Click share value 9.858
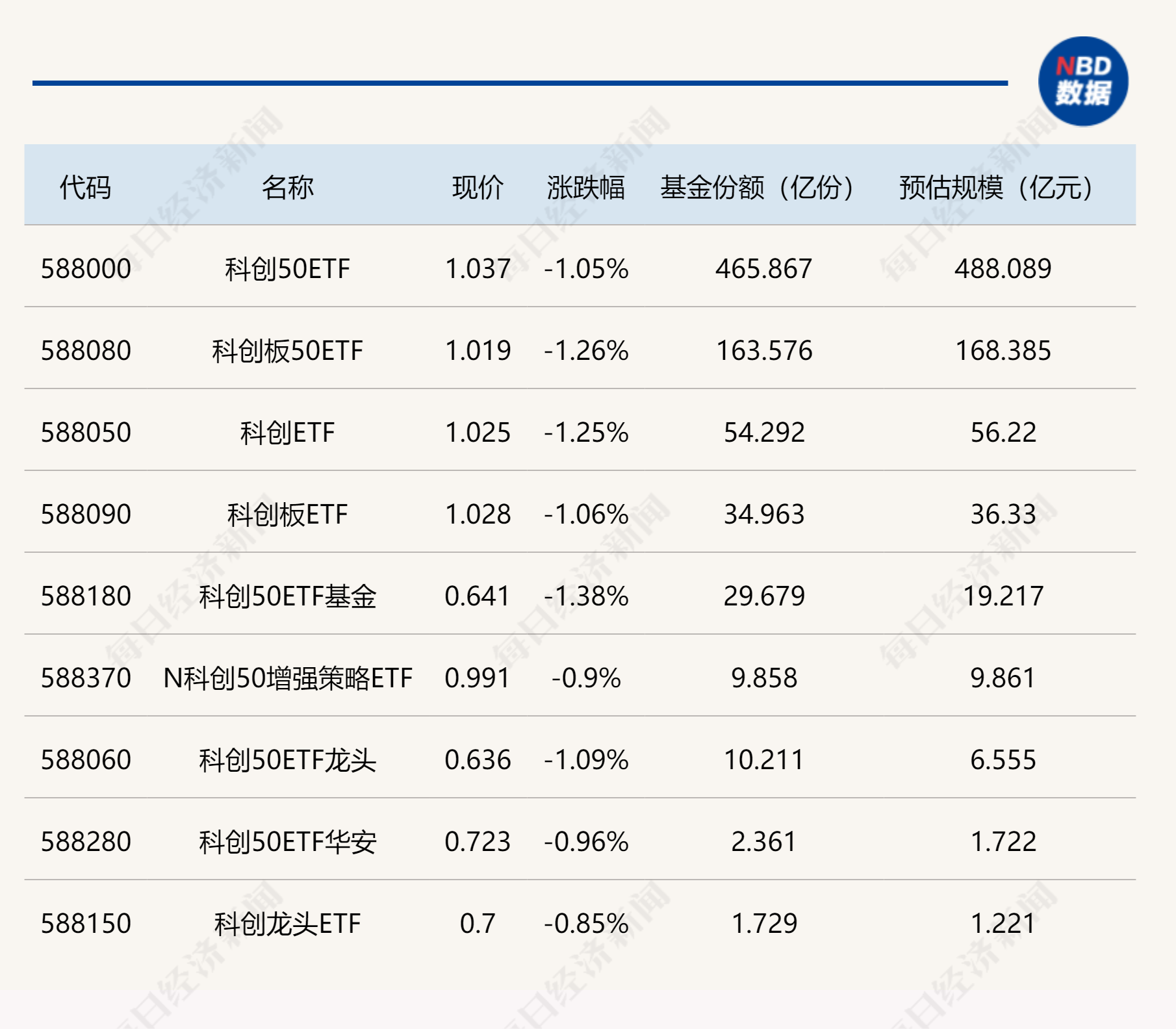The width and height of the screenshot is (1176, 1029). click(x=763, y=678)
